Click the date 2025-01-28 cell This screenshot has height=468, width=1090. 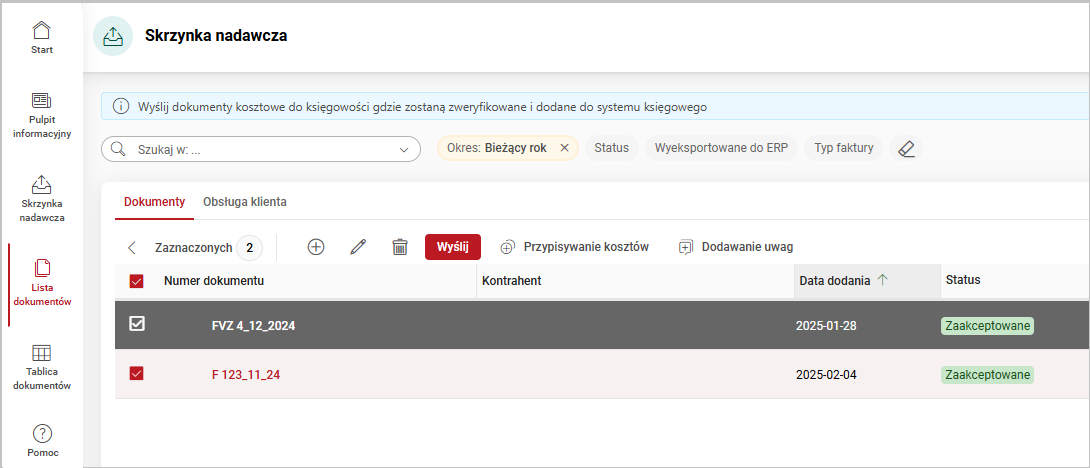click(x=826, y=325)
